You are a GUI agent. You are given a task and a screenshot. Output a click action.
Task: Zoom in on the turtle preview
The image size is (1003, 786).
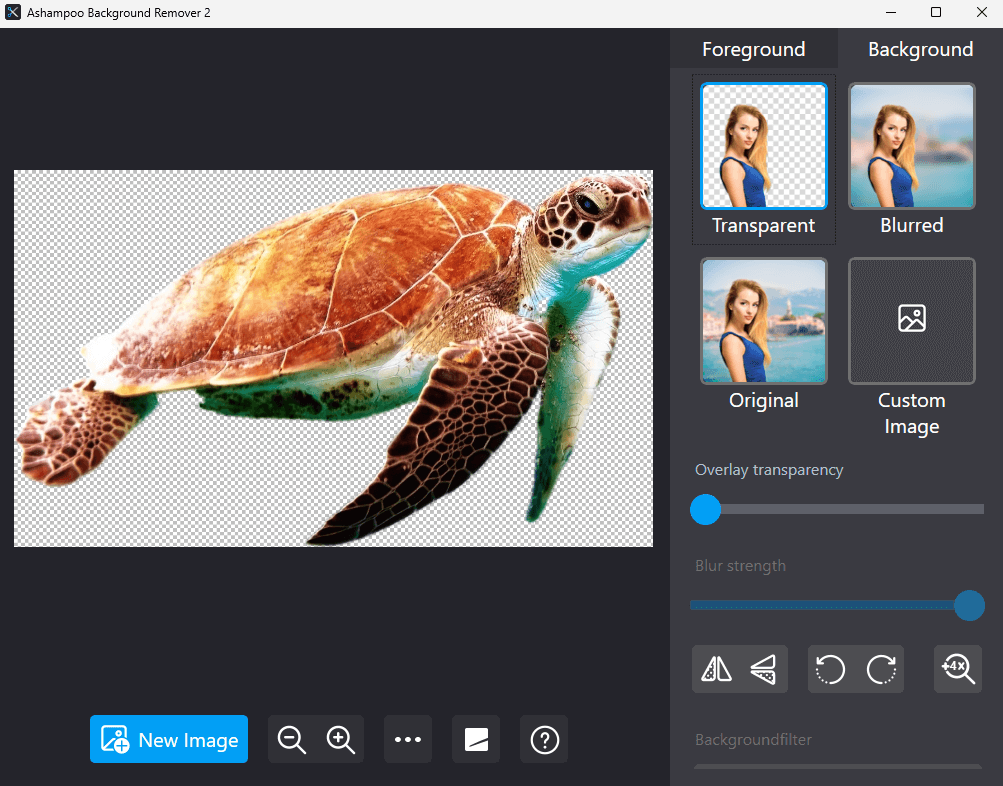[341, 740]
